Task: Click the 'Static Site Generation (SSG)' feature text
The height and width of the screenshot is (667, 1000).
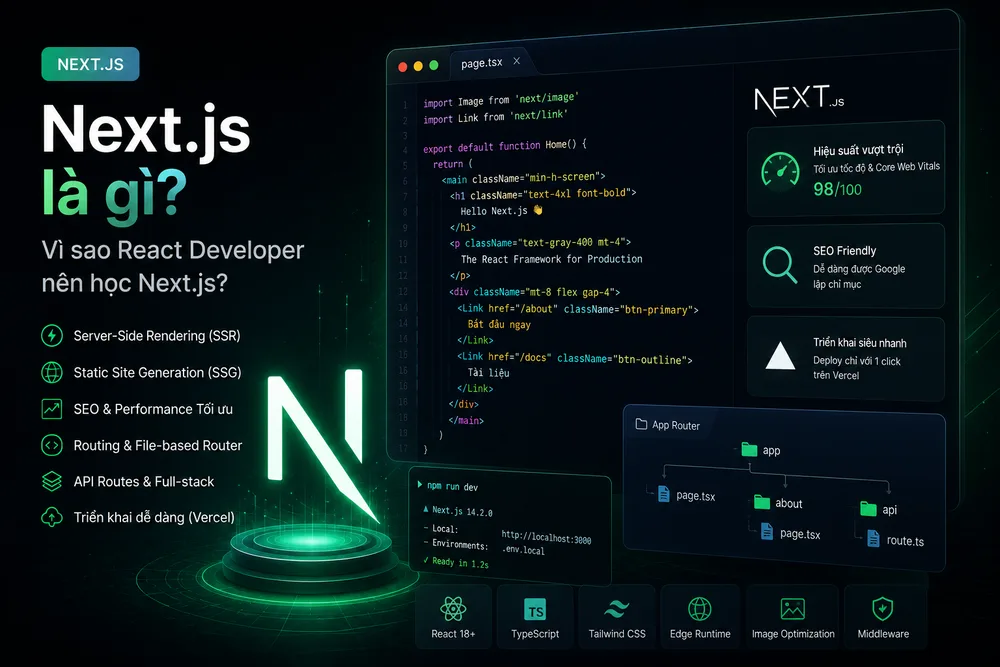Action: click(x=158, y=372)
